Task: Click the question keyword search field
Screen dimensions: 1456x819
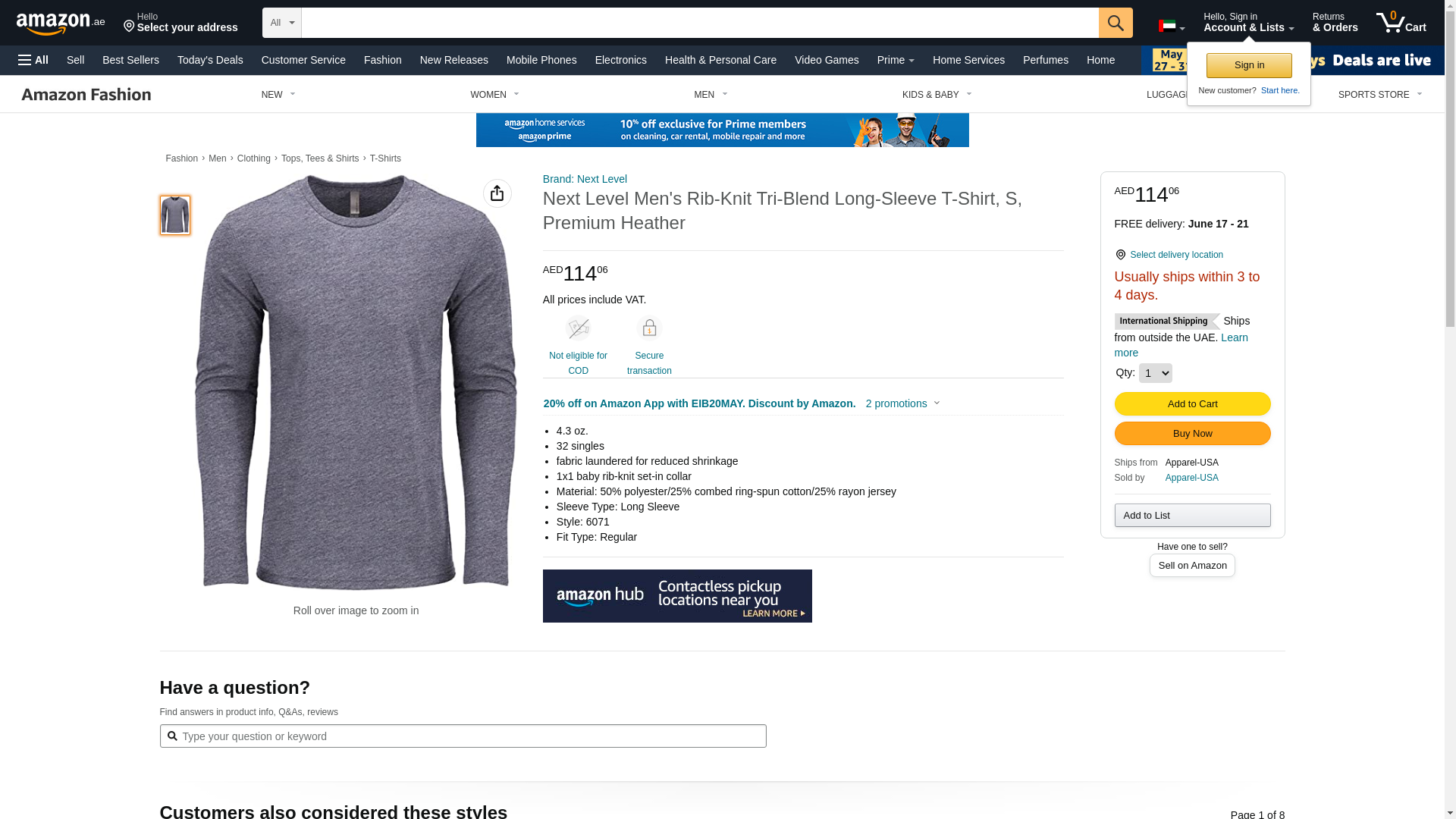Action: click(463, 736)
